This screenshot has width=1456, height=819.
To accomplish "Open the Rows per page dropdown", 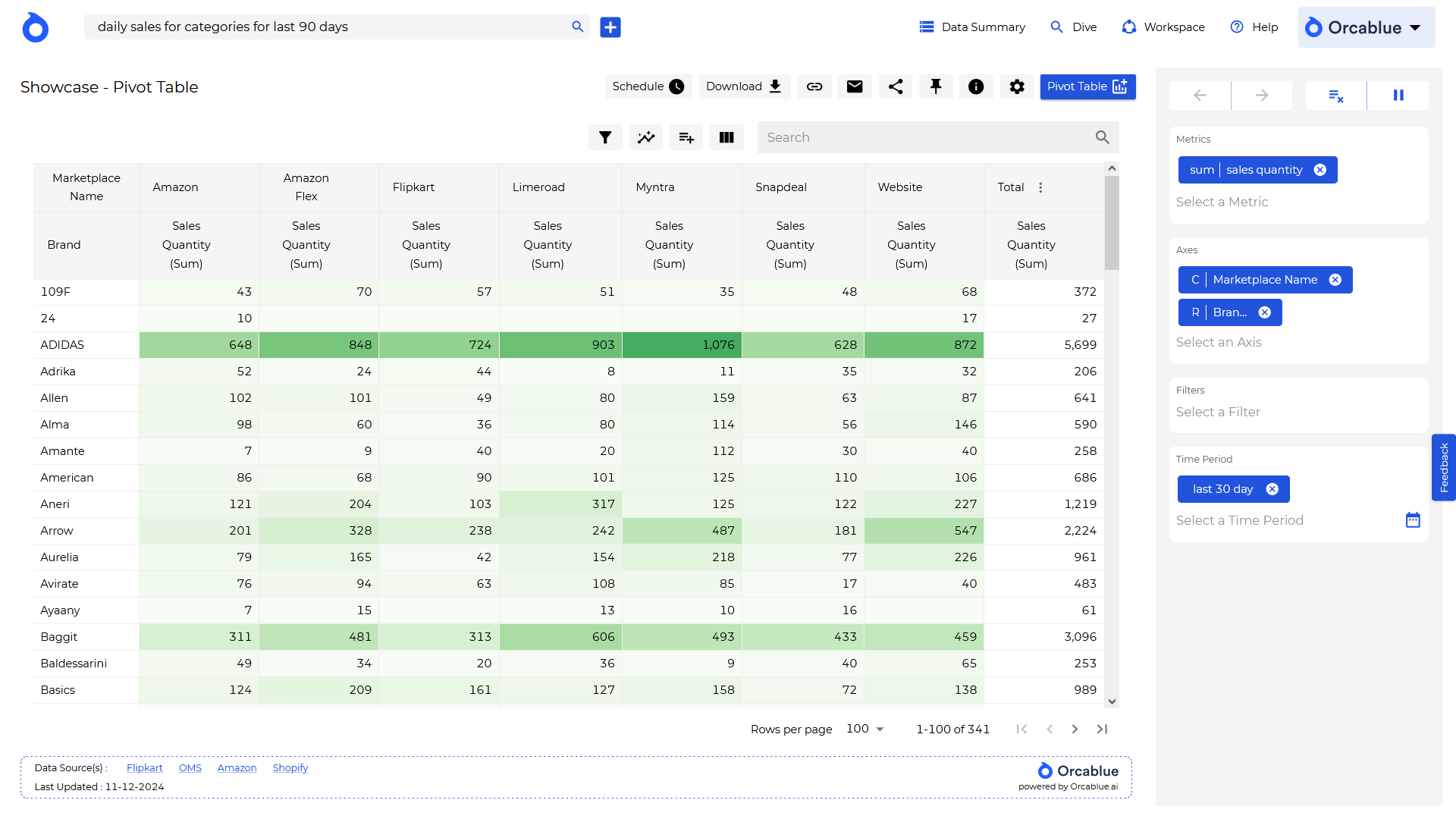I will click(865, 729).
